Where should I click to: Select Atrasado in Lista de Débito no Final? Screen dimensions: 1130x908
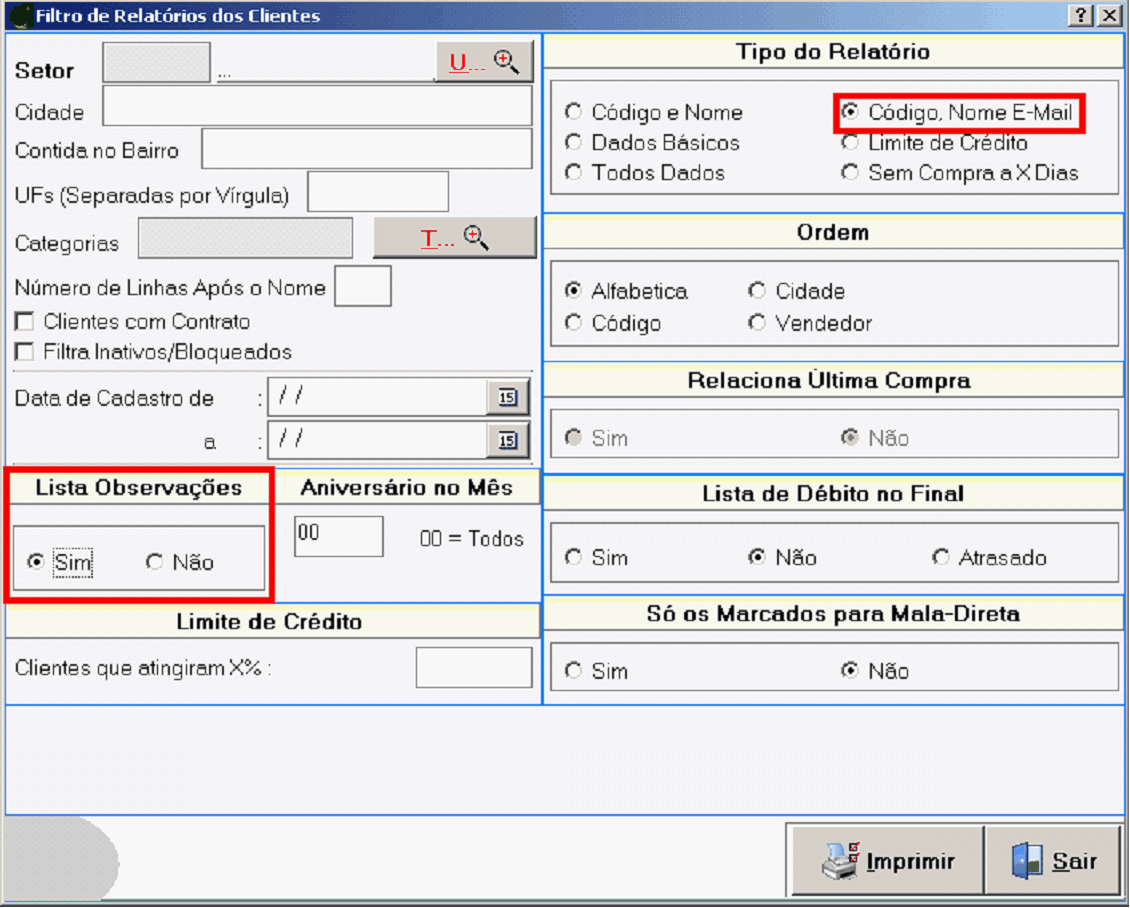pyautogui.click(x=941, y=557)
